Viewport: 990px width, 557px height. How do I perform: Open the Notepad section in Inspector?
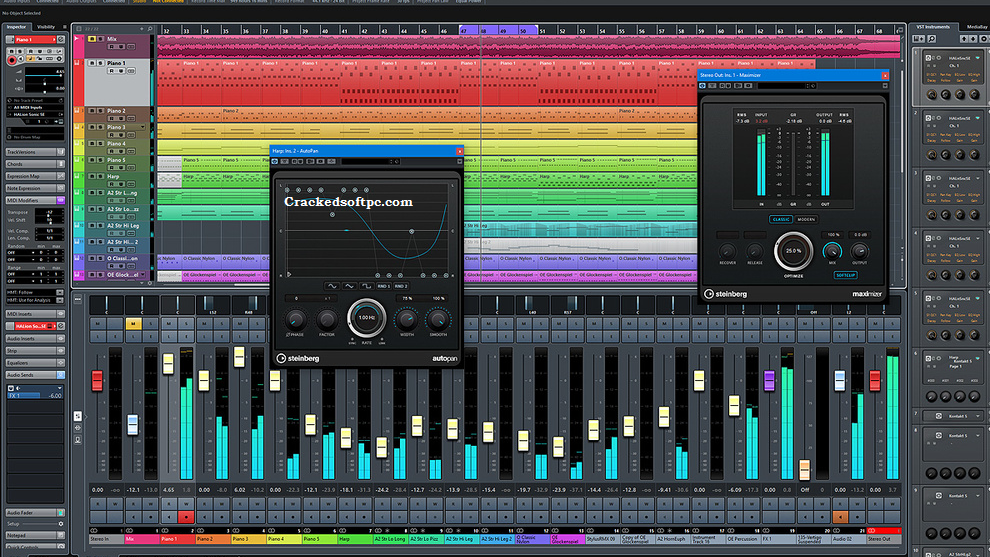tap(35, 536)
